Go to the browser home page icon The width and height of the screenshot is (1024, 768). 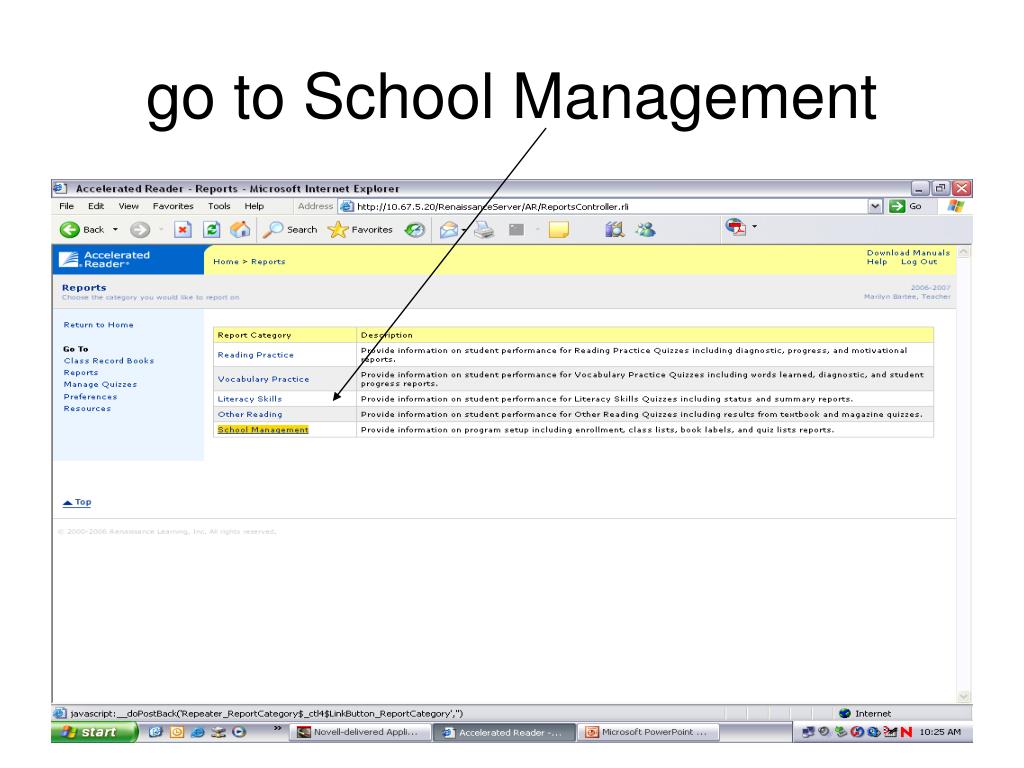pos(240,229)
